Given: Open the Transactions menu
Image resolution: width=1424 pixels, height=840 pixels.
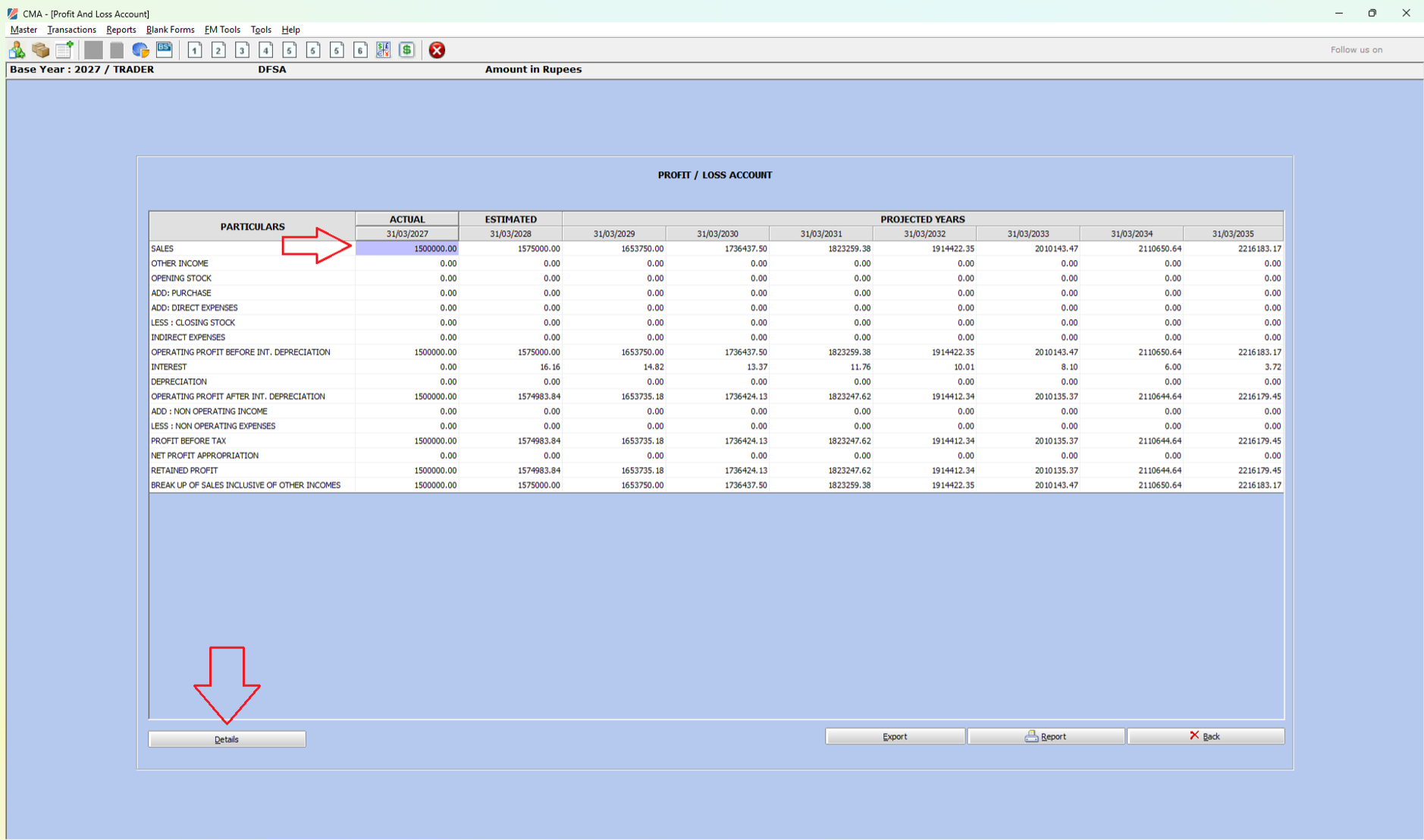Looking at the screenshot, I should pos(71,30).
